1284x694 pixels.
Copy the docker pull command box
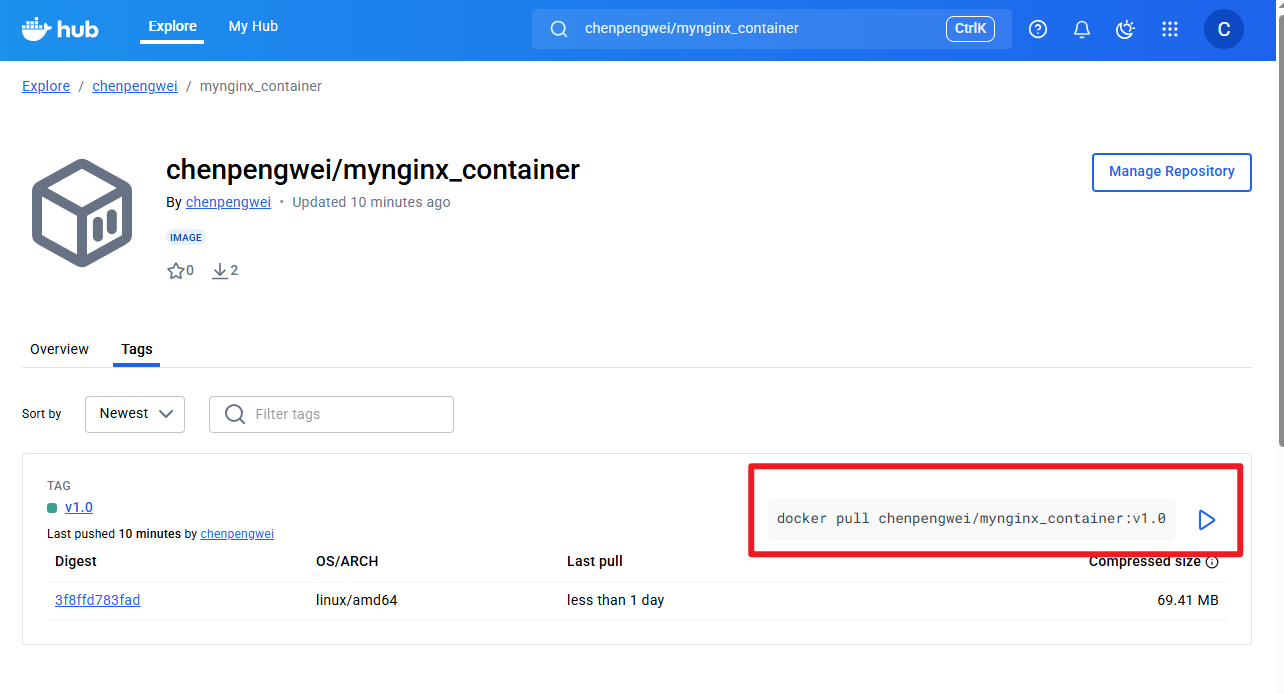(971, 519)
